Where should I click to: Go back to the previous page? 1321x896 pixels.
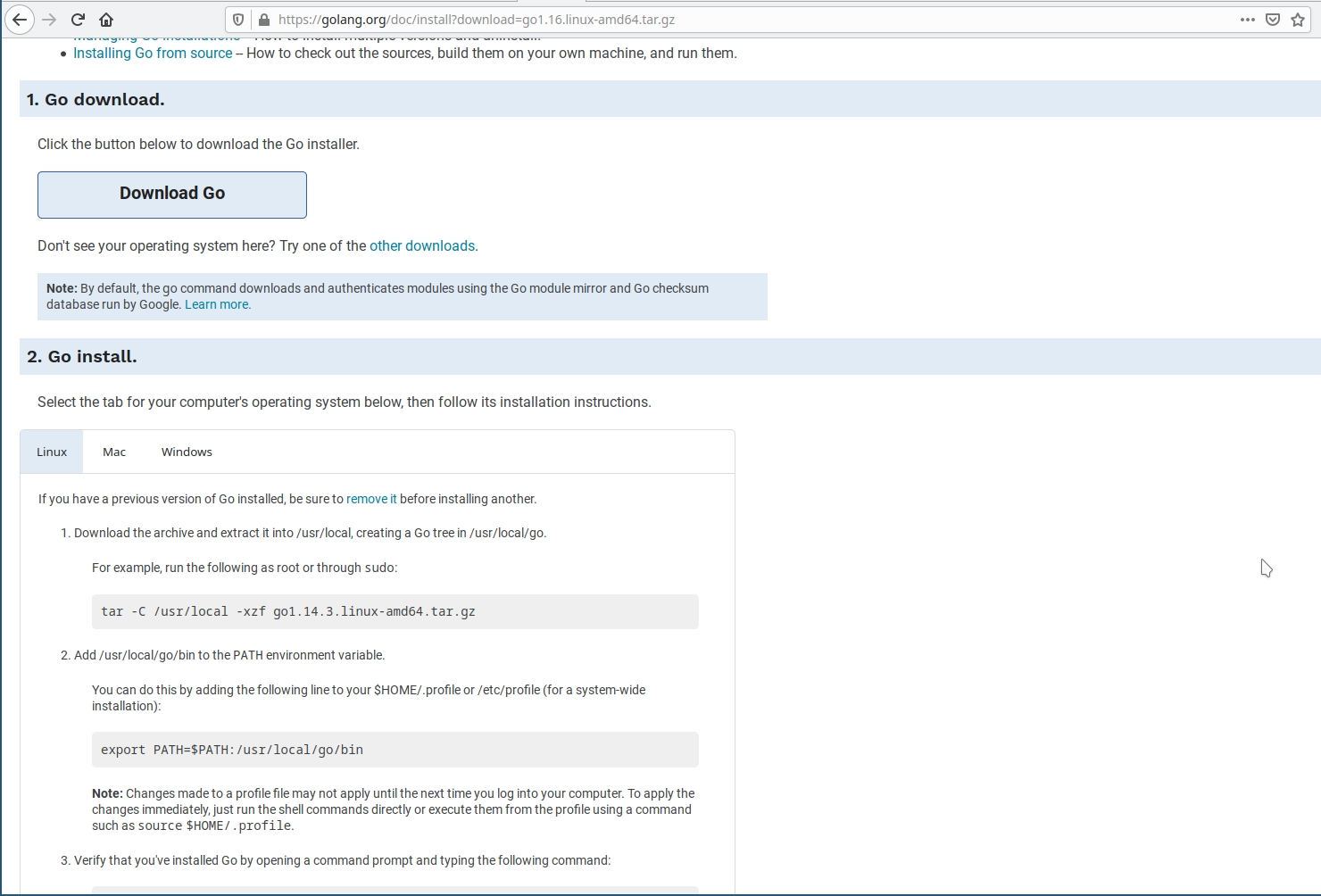(x=20, y=20)
